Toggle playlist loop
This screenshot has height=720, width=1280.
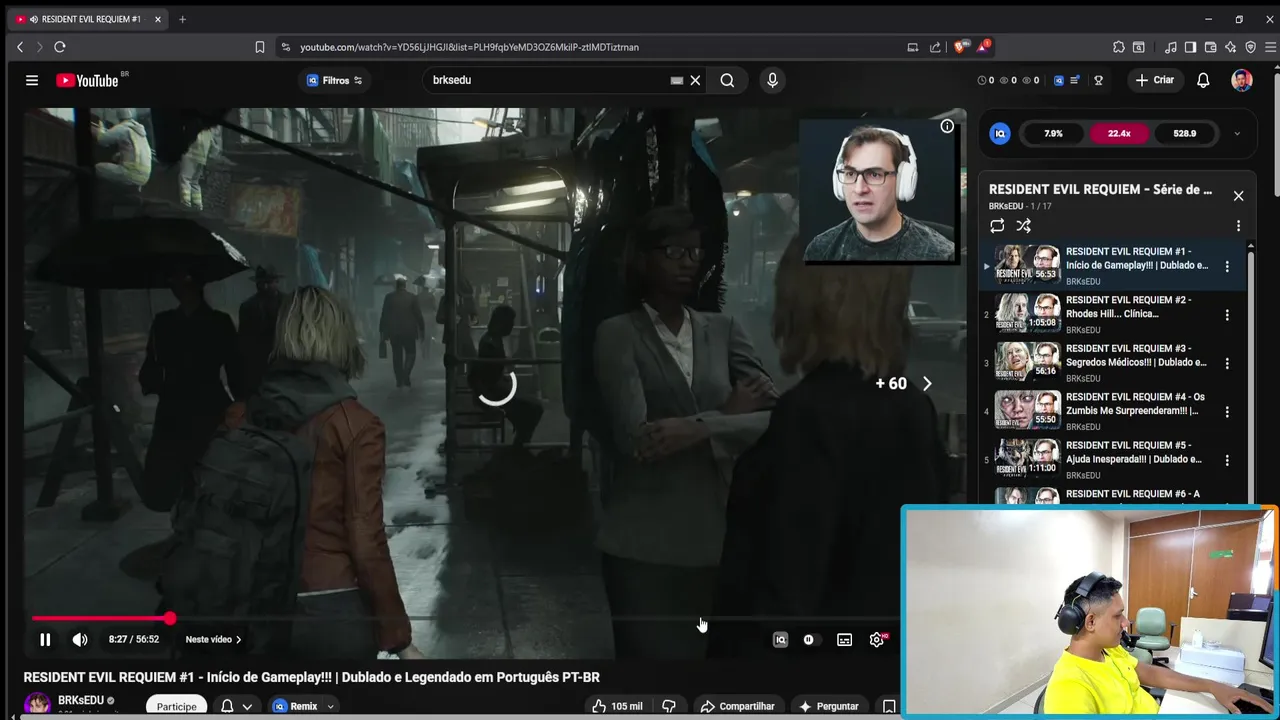tap(997, 226)
